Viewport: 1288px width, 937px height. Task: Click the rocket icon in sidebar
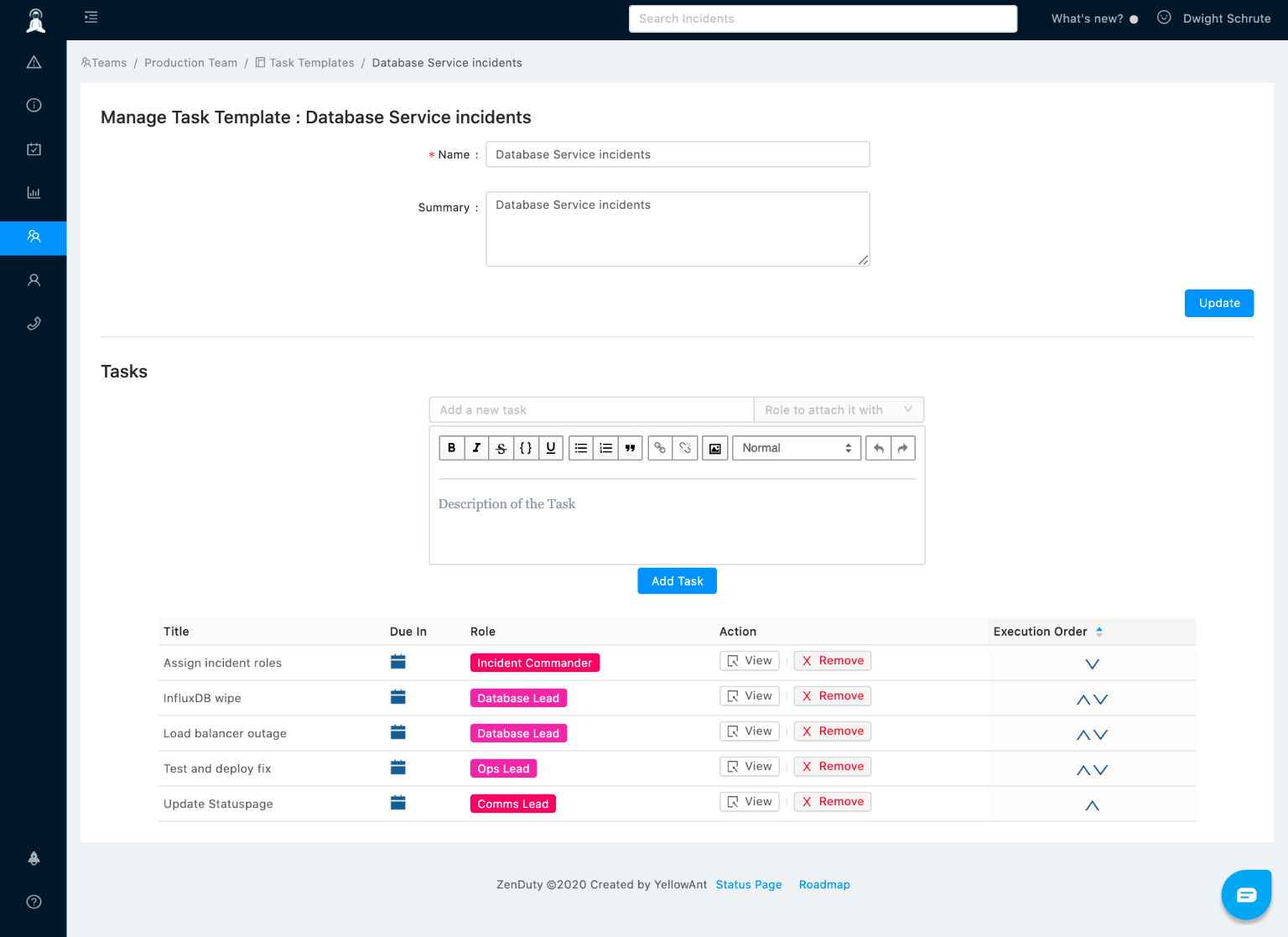34,858
